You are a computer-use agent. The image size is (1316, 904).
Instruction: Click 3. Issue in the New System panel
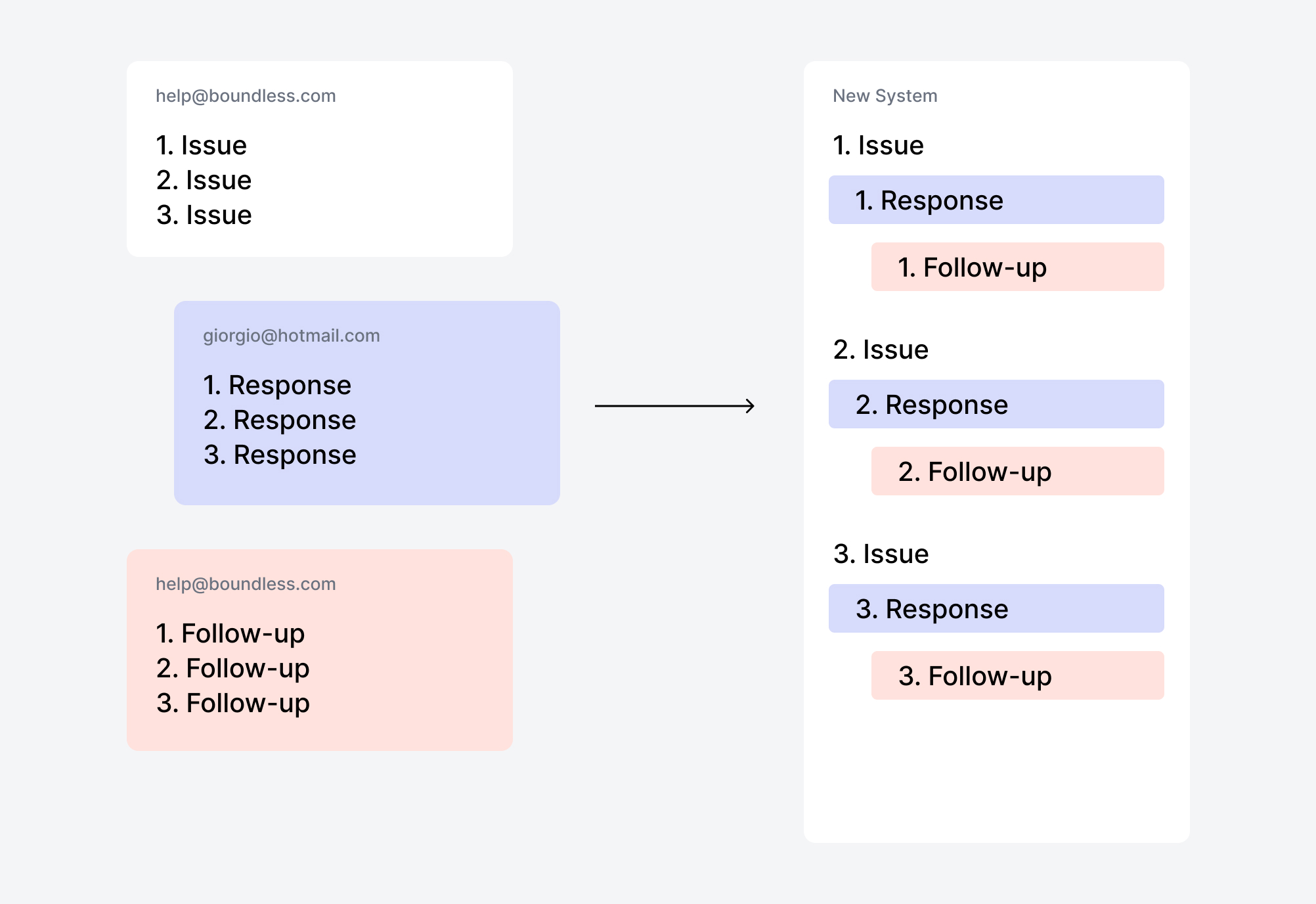tap(881, 554)
